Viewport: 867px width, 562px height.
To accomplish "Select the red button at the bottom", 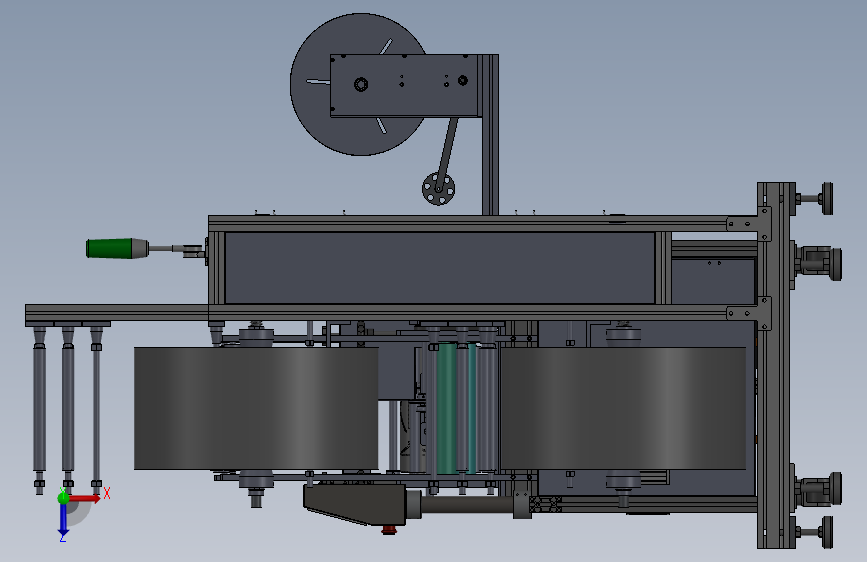I will click(x=389, y=530).
